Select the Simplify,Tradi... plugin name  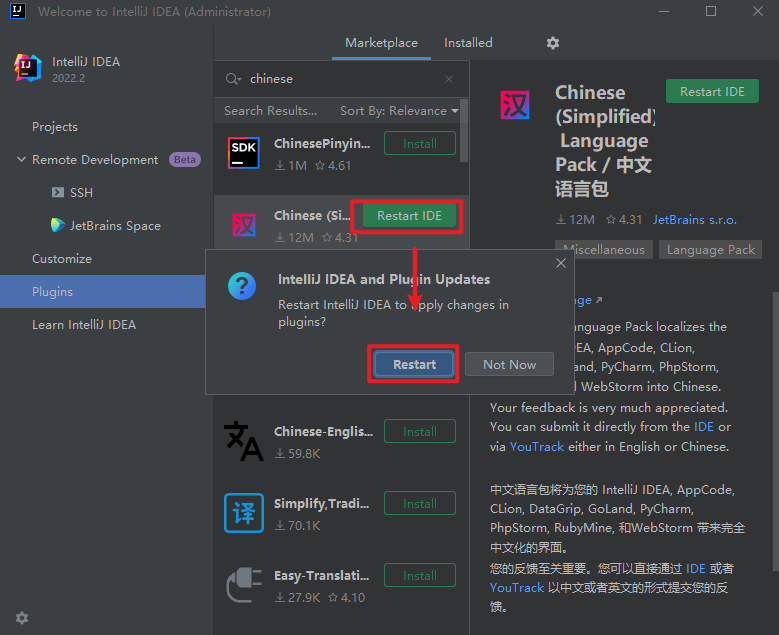321,503
